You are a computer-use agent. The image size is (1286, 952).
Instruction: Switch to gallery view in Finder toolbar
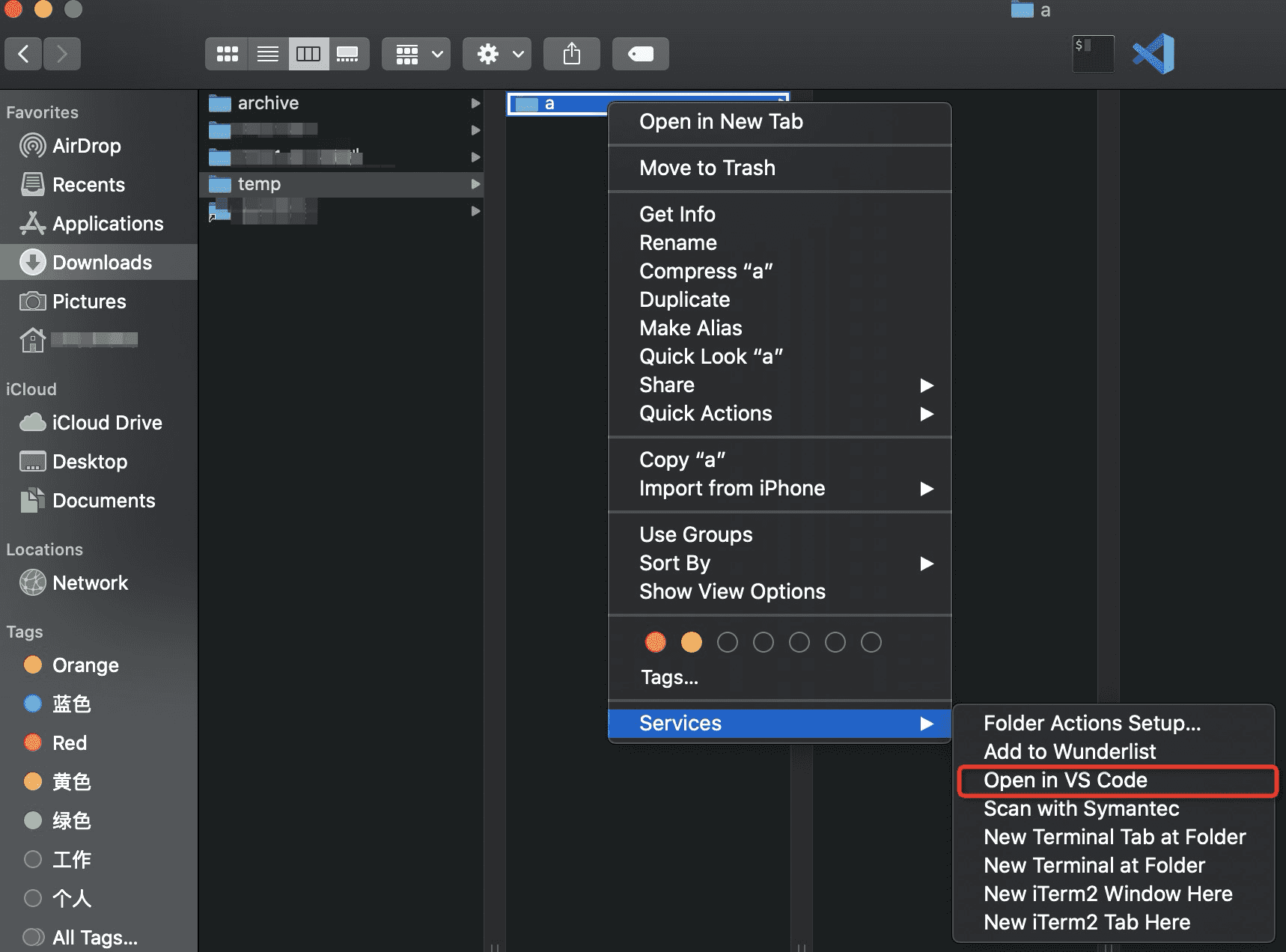348,54
